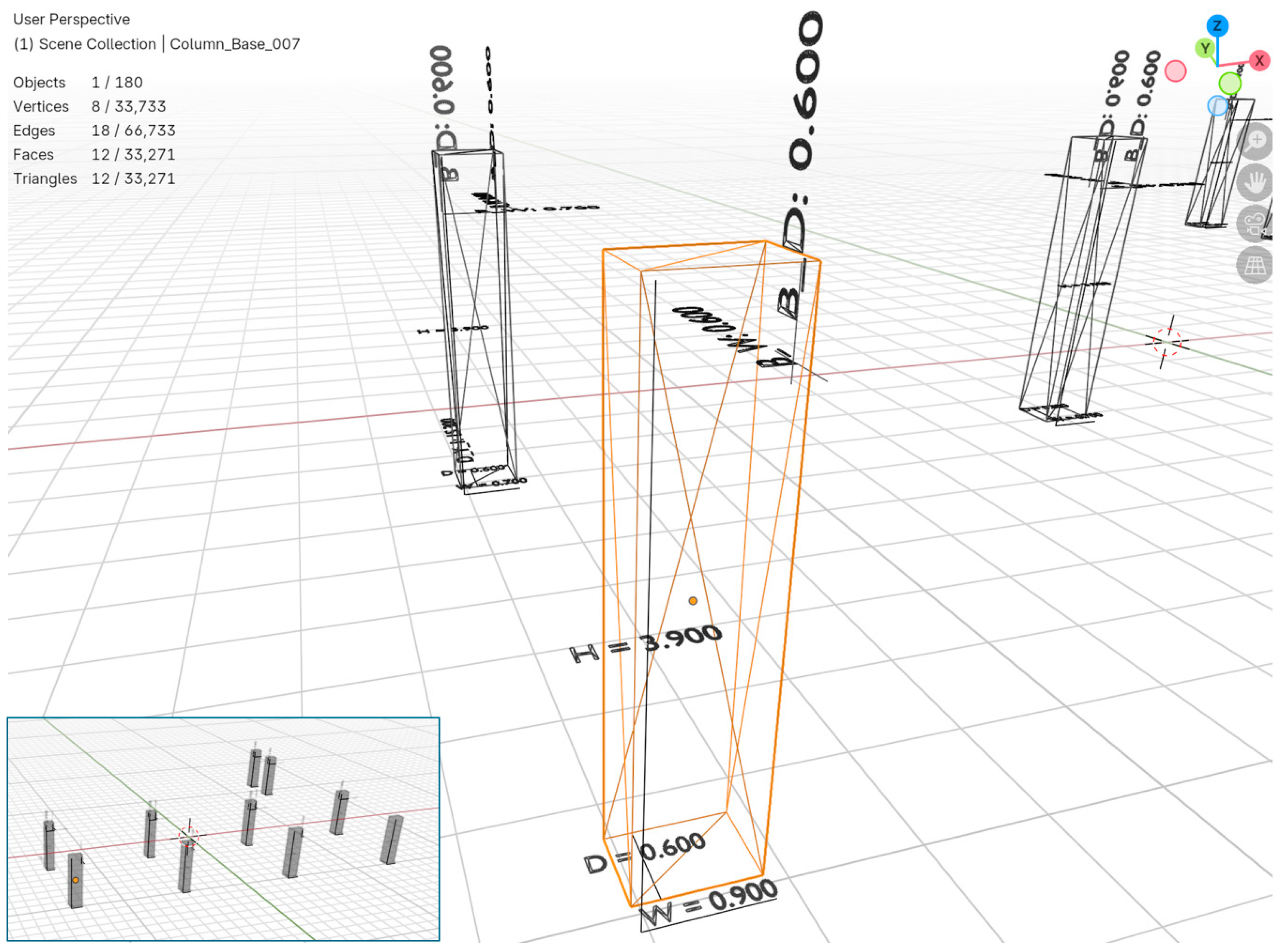1280x952 pixels.
Task: Toggle camera view with camera icon
Action: click(x=1255, y=224)
